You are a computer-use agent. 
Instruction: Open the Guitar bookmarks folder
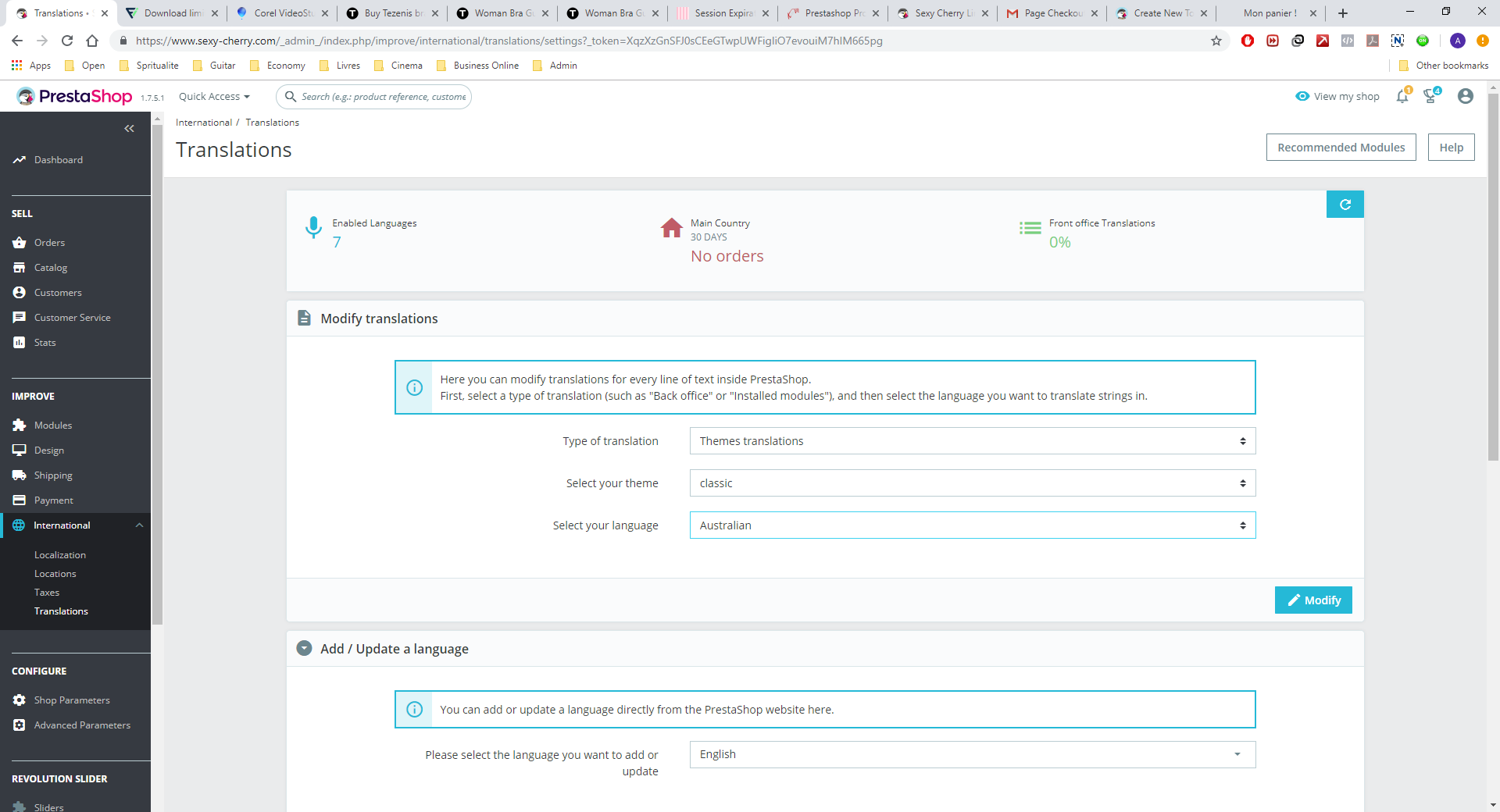tap(214, 66)
